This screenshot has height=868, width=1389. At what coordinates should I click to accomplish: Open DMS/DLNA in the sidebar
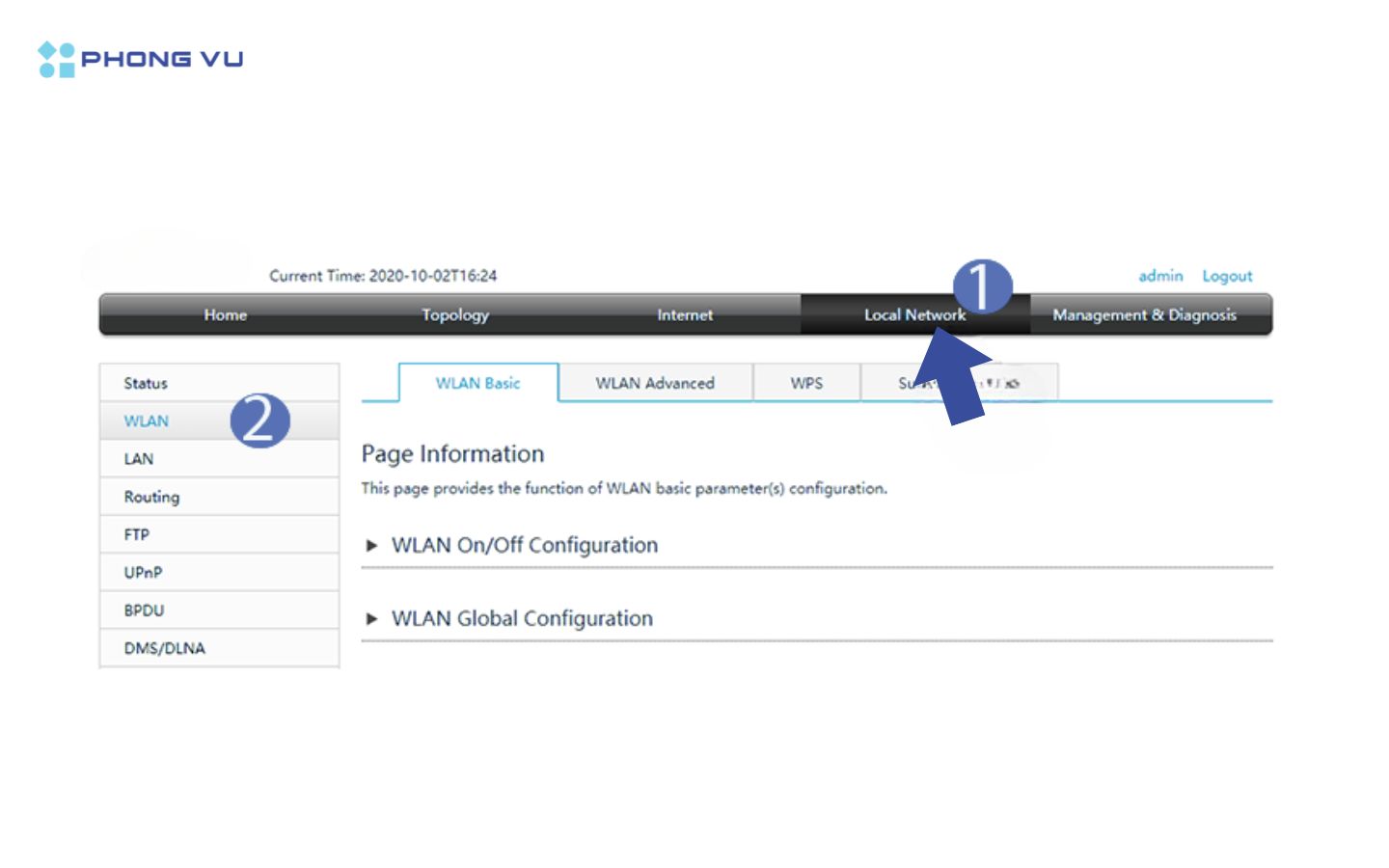219,648
